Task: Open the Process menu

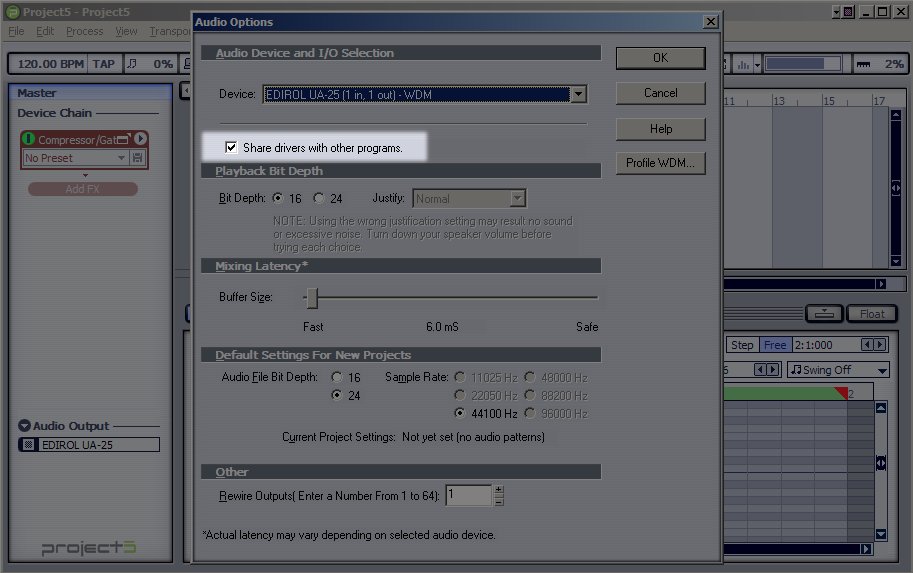Action: [x=84, y=31]
